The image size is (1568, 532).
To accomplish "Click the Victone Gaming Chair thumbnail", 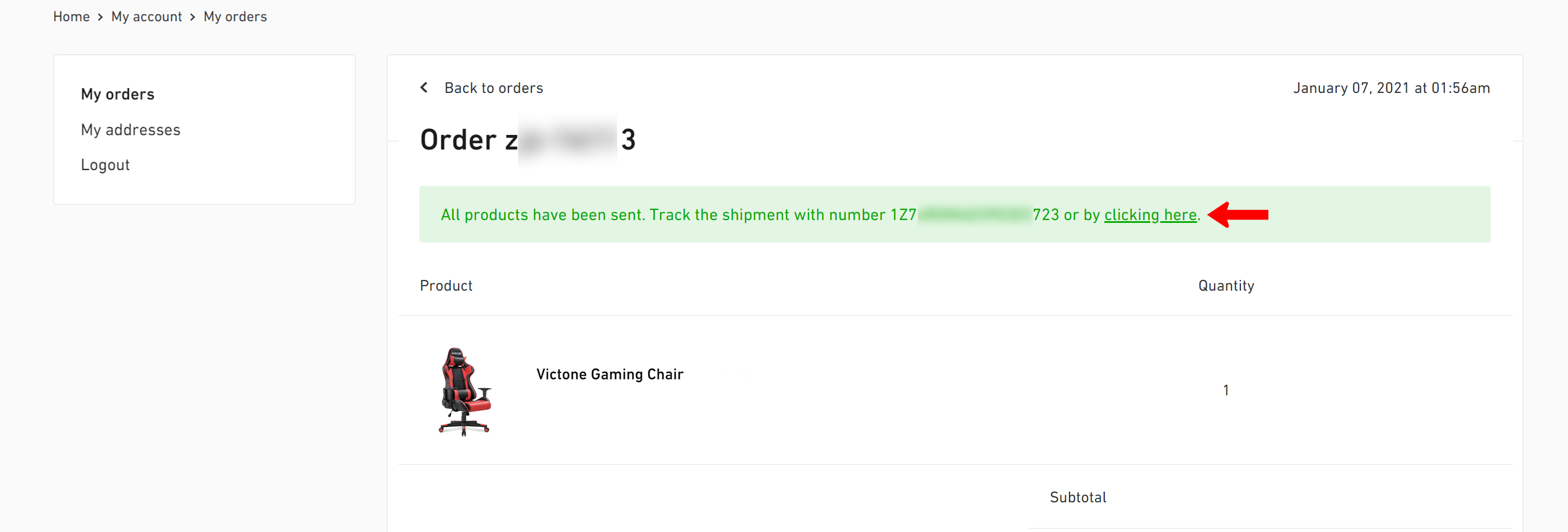I will coord(464,391).
